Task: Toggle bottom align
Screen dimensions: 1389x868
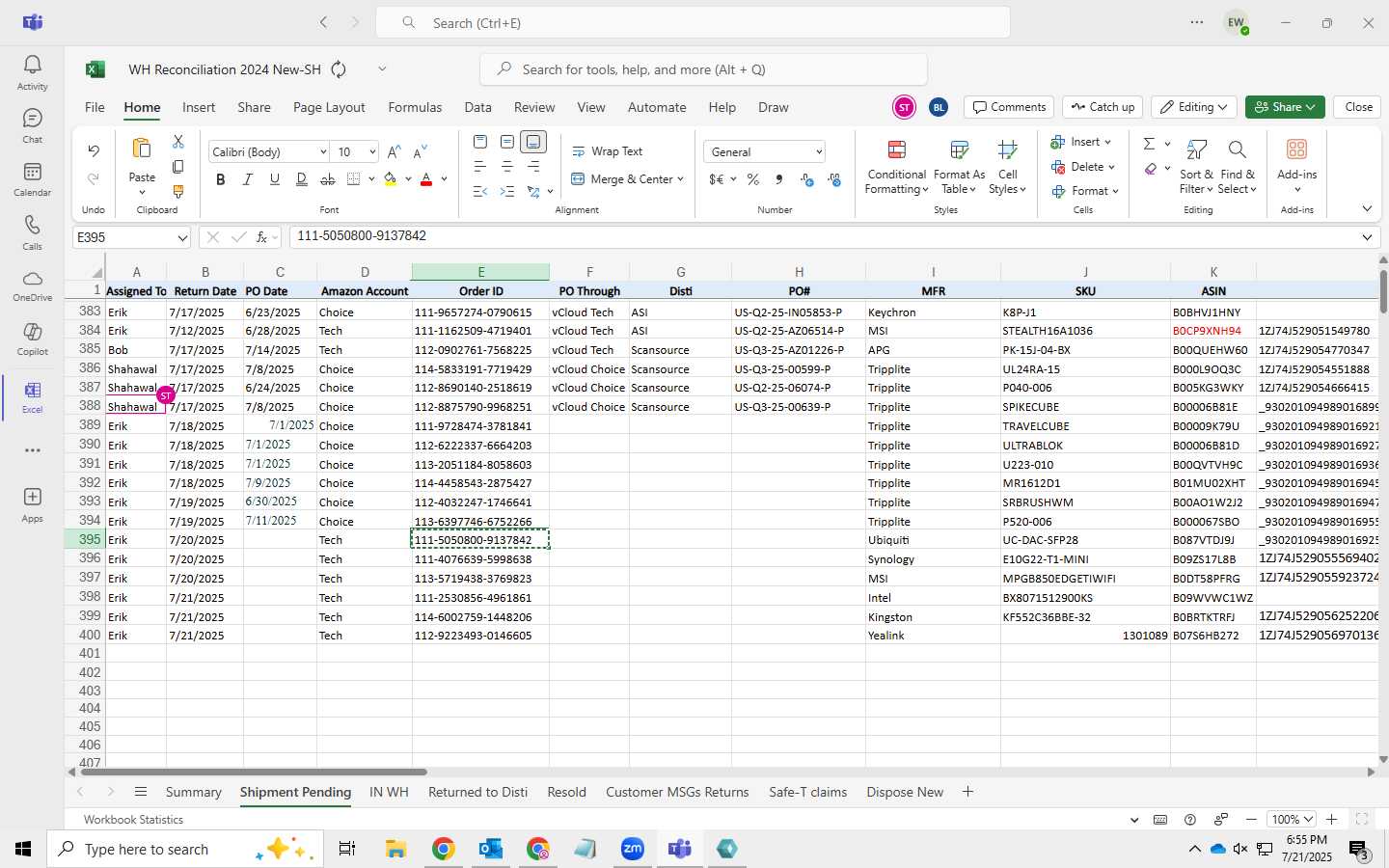Action: coord(533,142)
